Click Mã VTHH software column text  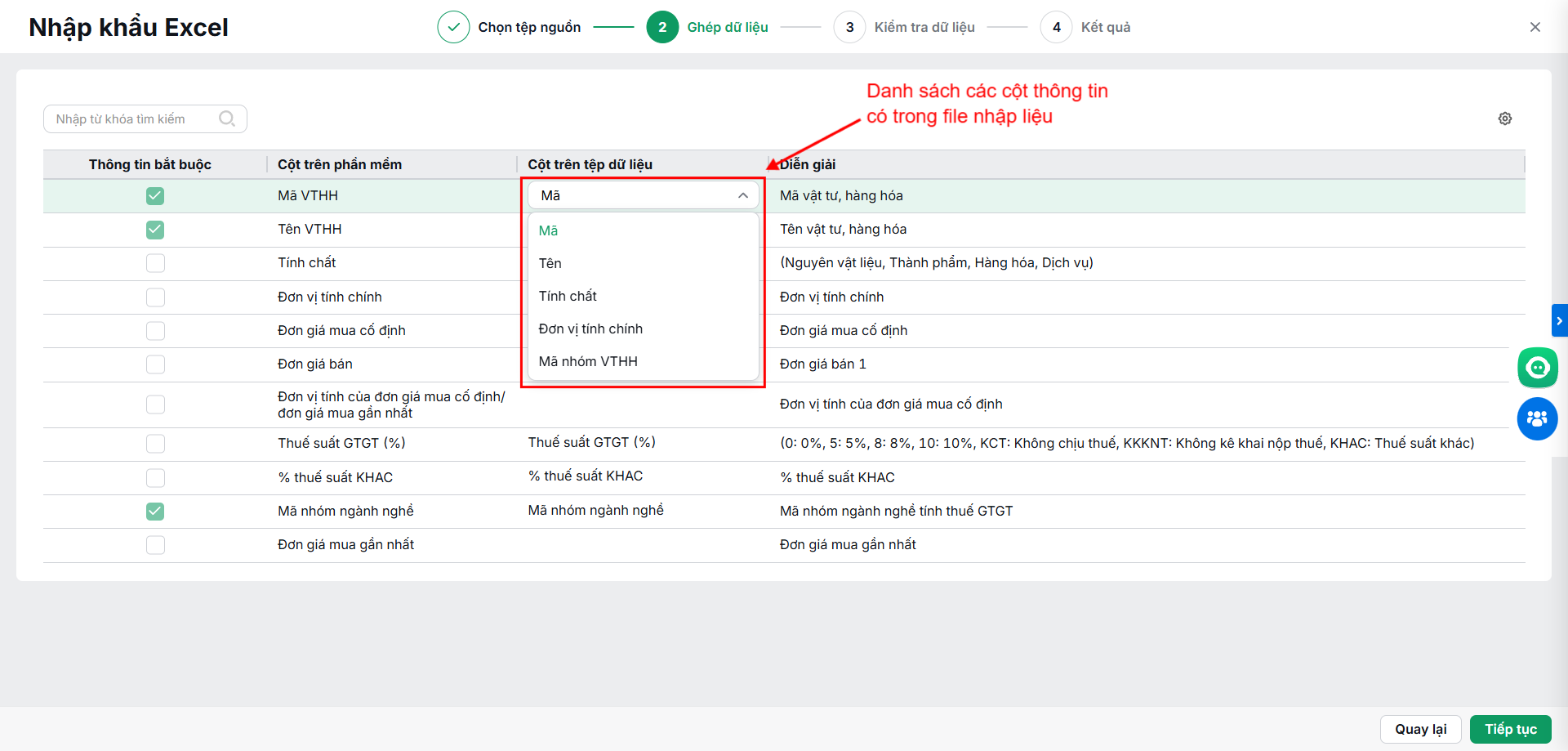308,195
